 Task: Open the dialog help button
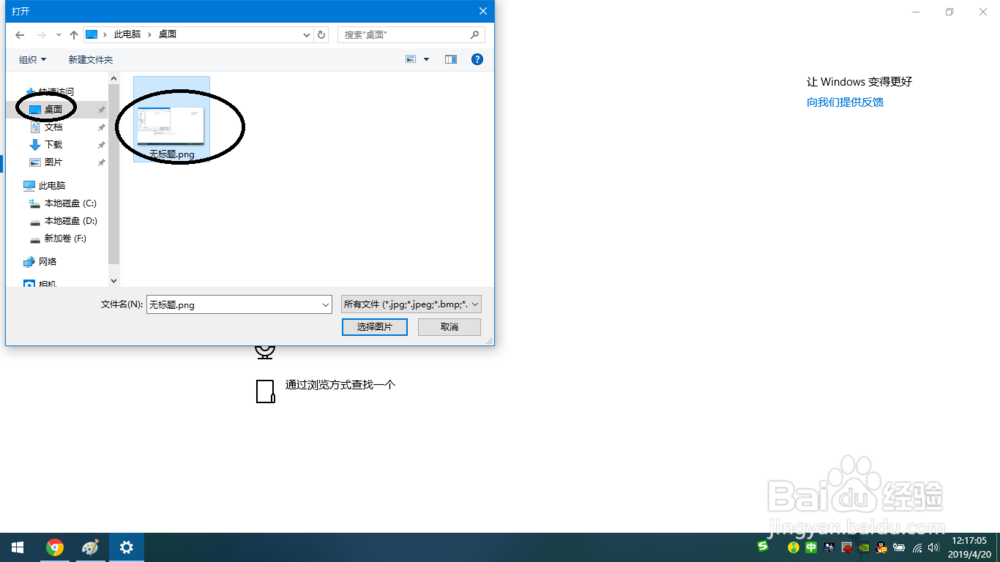[x=477, y=59]
